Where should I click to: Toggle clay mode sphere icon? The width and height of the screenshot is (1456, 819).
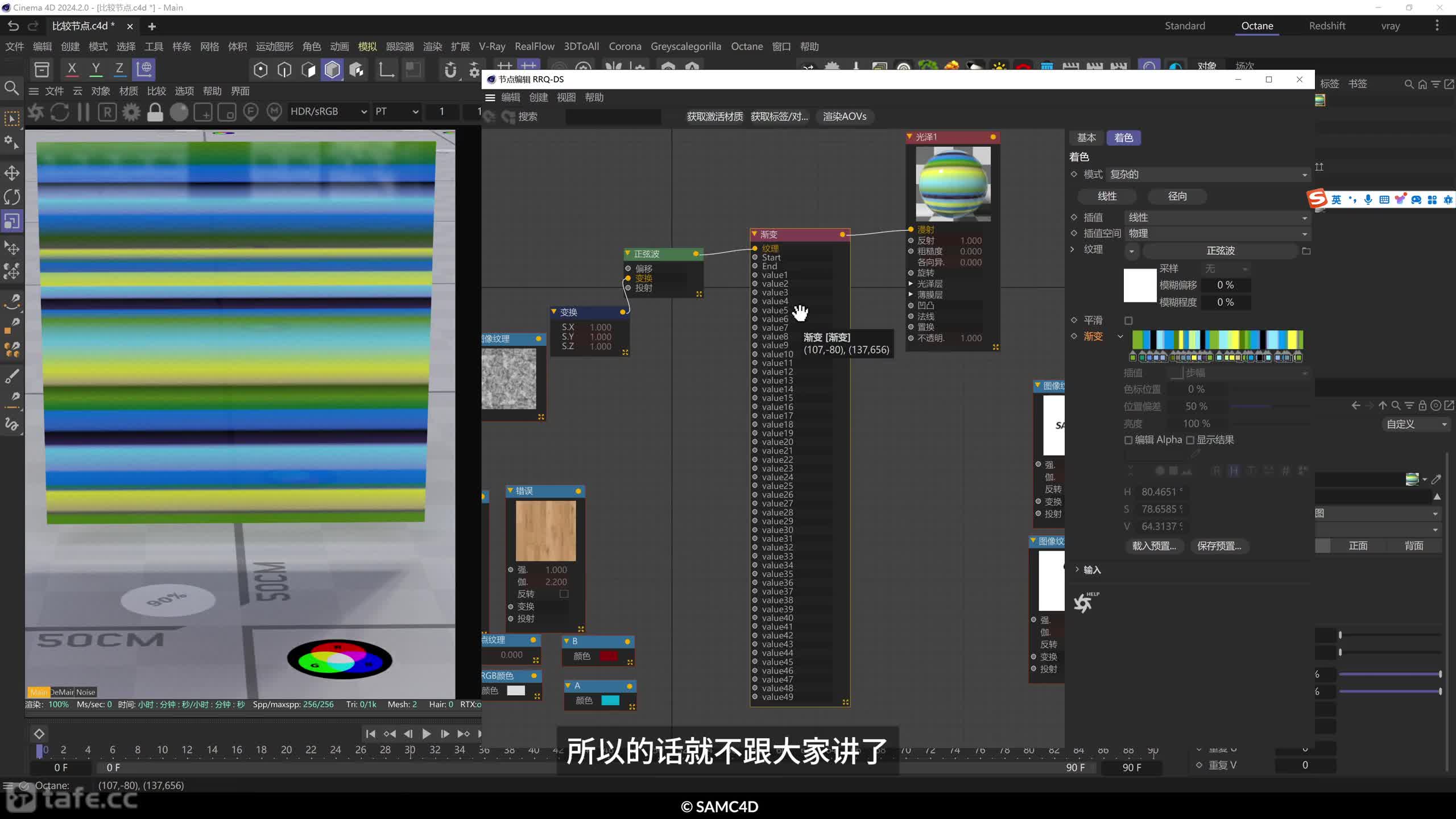(179, 112)
